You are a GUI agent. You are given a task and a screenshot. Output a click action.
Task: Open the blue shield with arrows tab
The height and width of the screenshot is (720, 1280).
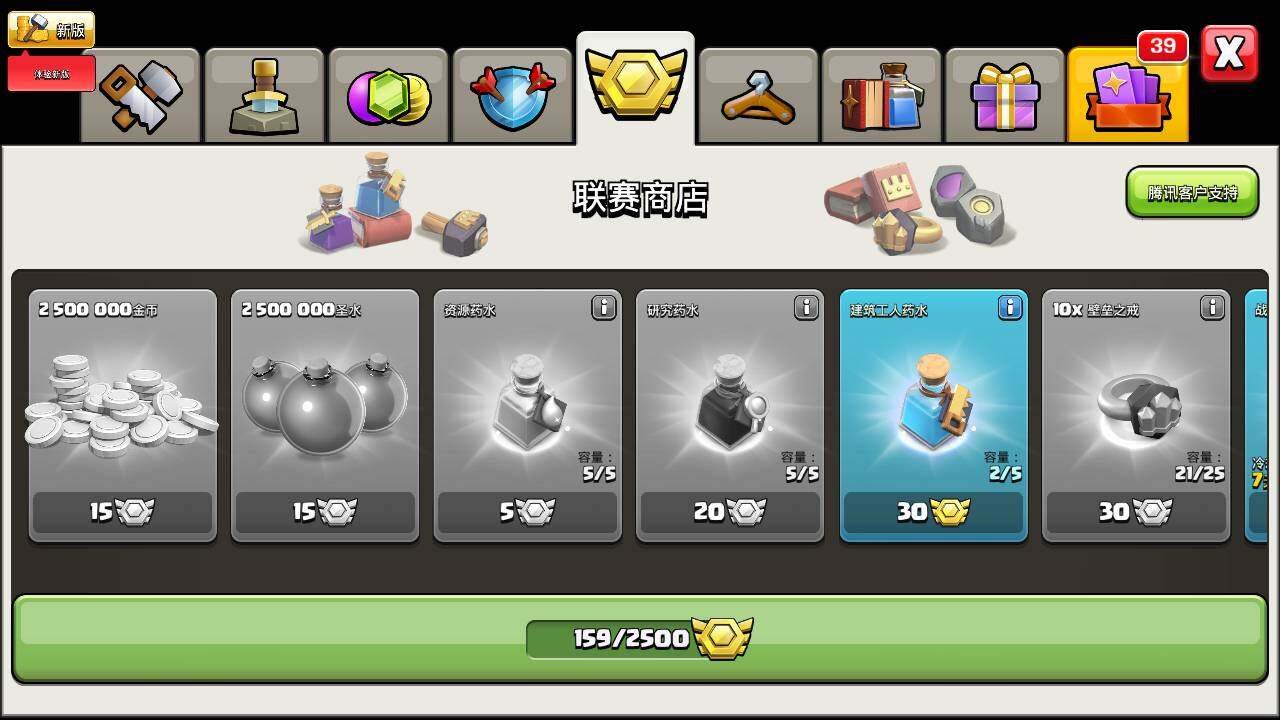[512, 96]
